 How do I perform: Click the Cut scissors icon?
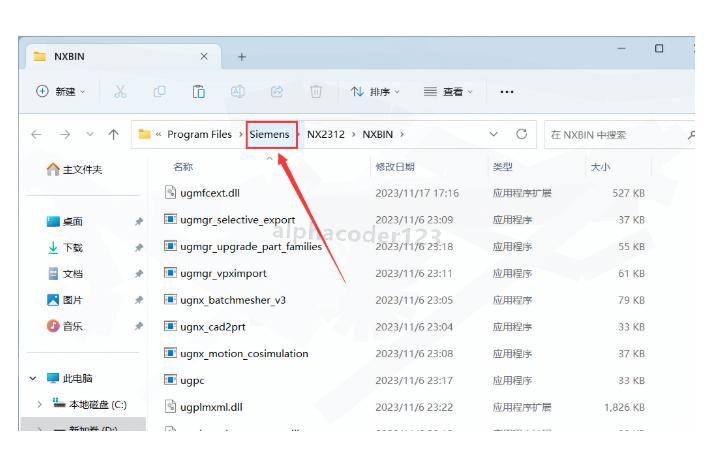tap(120, 92)
